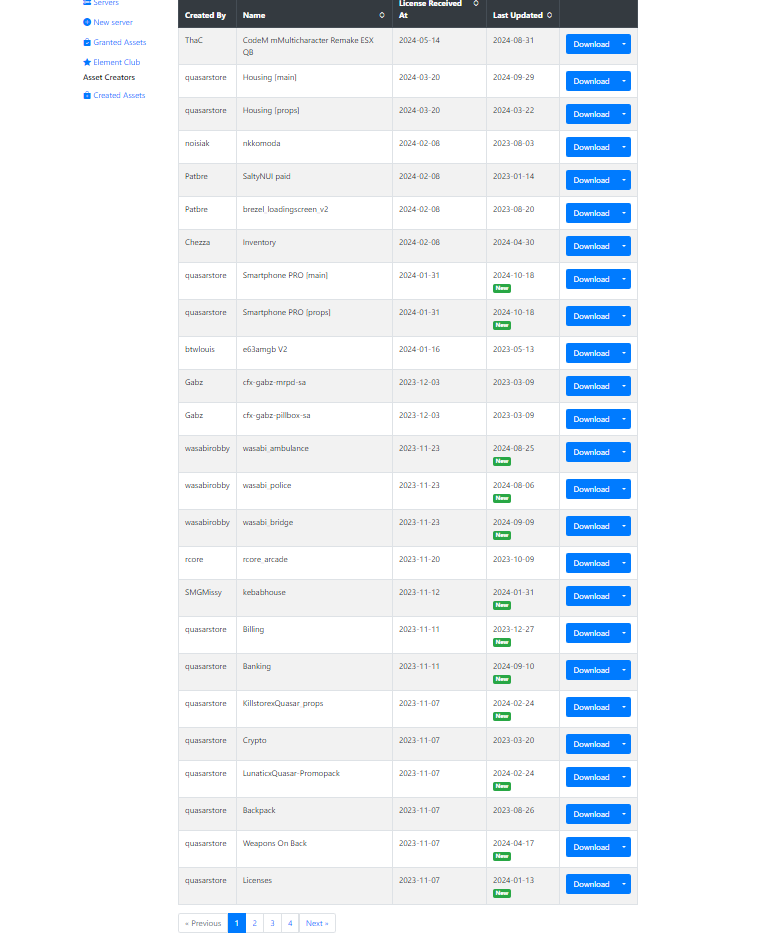Expand download options for KillstorexQuasar_props
760x938 pixels.
[x=624, y=708]
